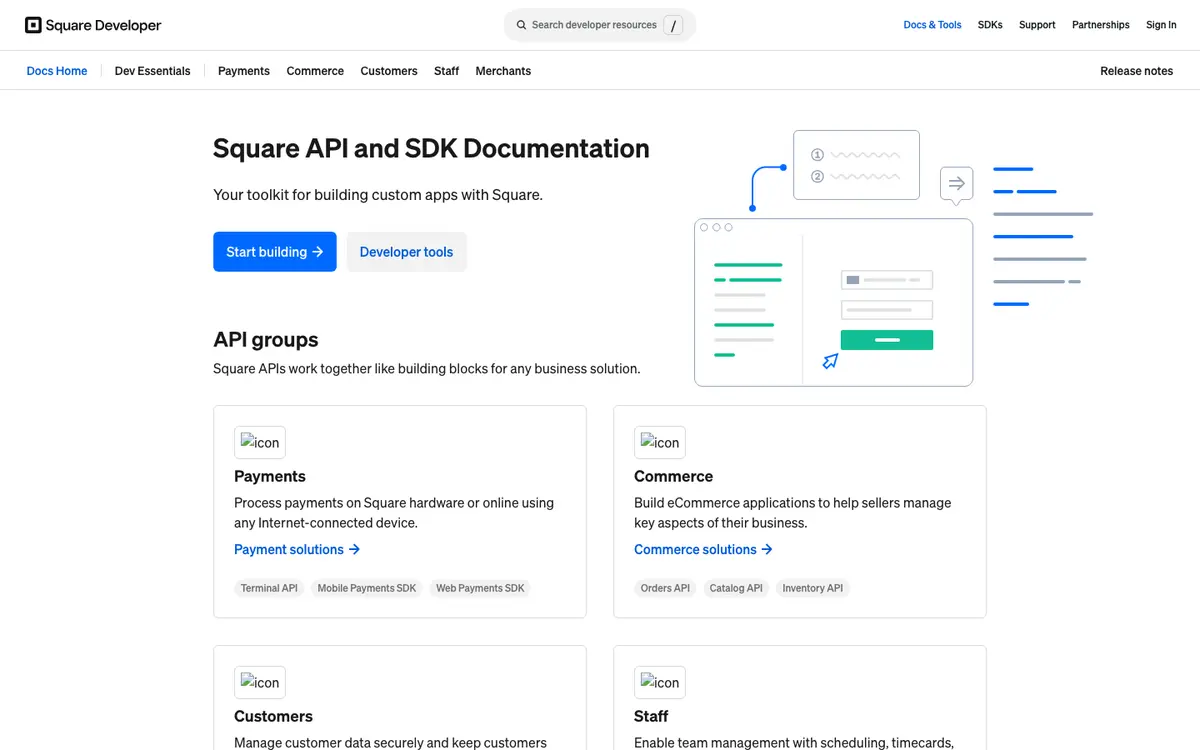
Task: Click the slash shortcut key badge
Action: coord(673,25)
